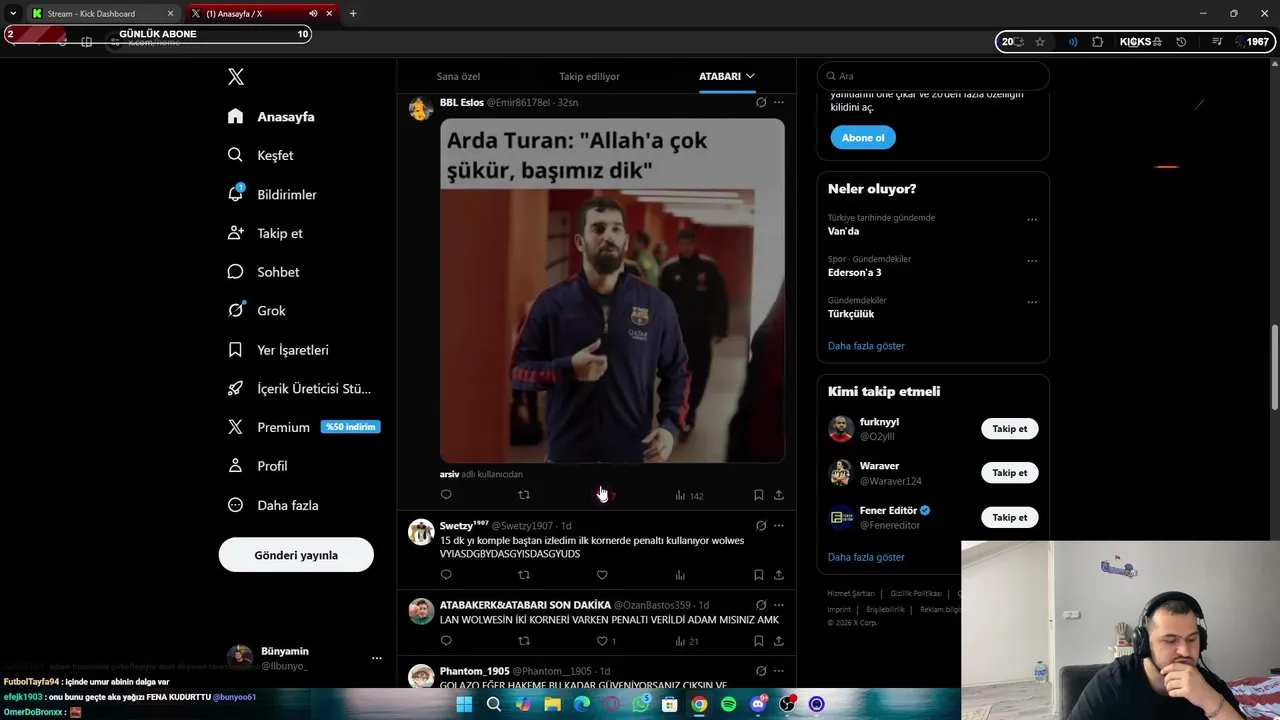
Task: Open the Arda Turan post image
Action: tap(612, 291)
